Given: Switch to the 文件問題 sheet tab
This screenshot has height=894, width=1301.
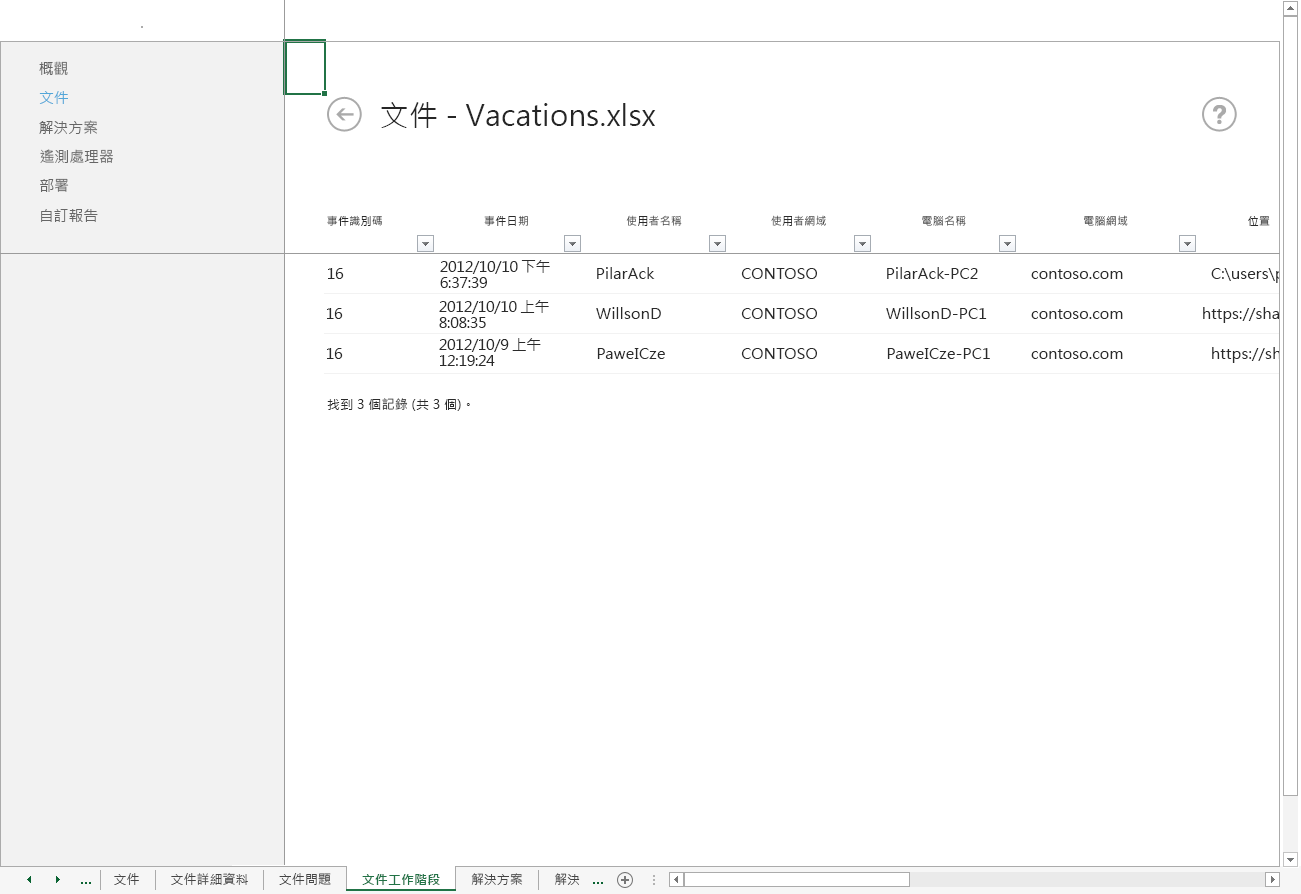Looking at the screenshot, I should click(305, 880).
